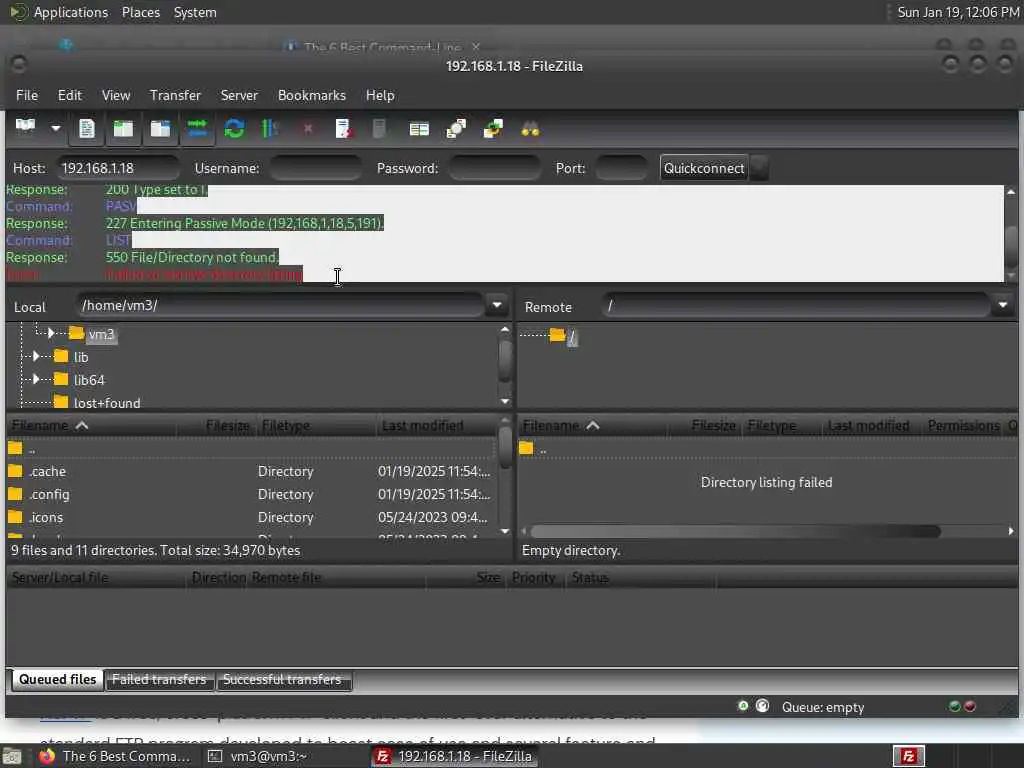Viewport: 1024px width, 768px height.
Task: Open the Applications system menu
Action: pyautogui.click(x=71, y=12)
